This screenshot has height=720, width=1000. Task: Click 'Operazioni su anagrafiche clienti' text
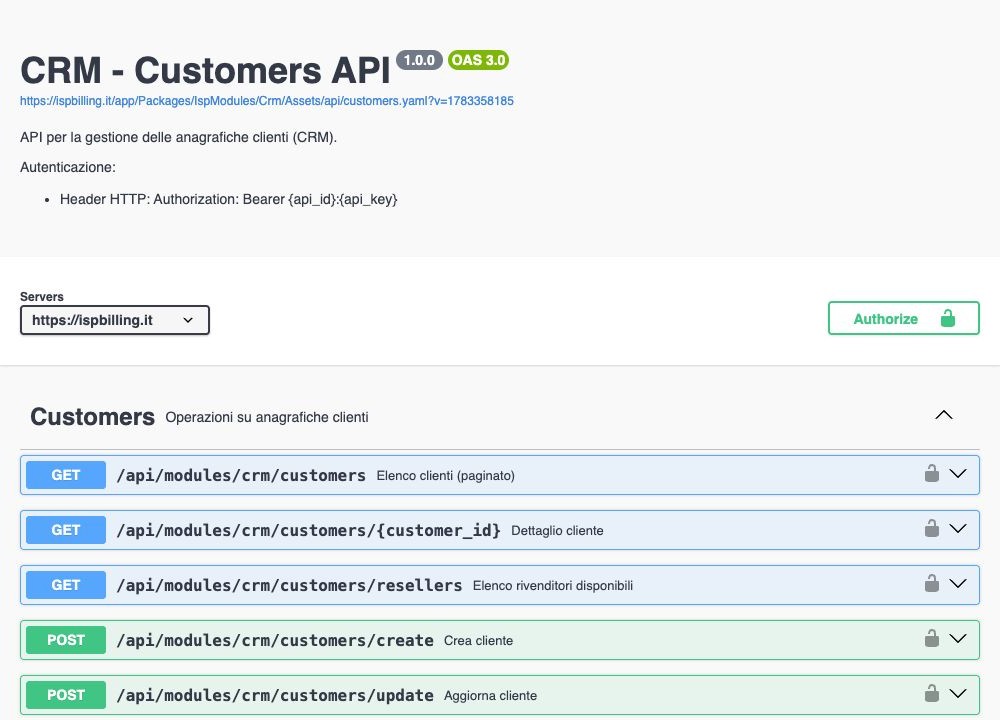[x=267, y=417]
